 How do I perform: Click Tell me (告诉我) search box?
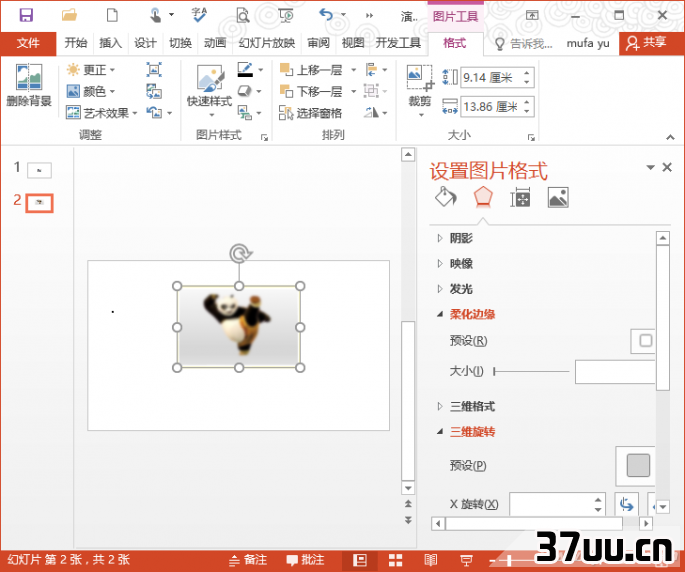[x=524, y=43]
